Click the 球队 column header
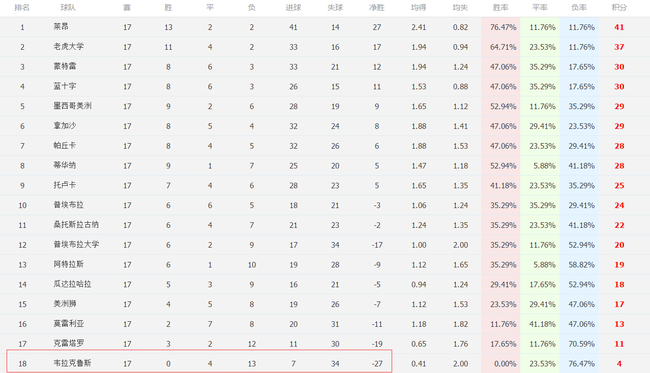 68,7
